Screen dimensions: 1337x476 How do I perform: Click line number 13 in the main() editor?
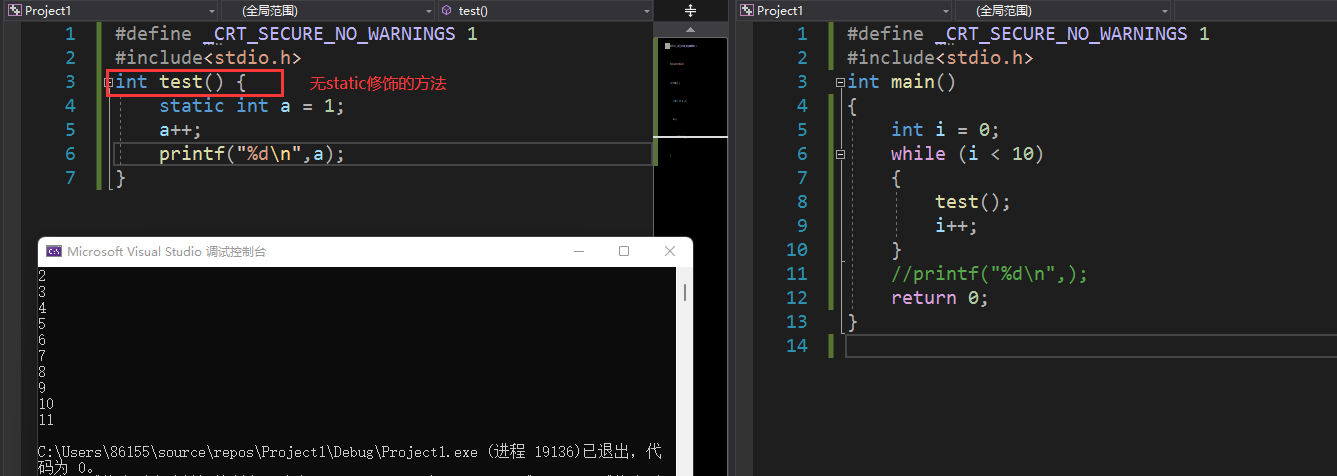[797, 322]
